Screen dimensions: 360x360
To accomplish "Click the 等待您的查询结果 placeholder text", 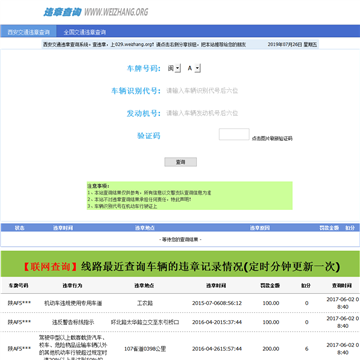I will pos(180,240).
